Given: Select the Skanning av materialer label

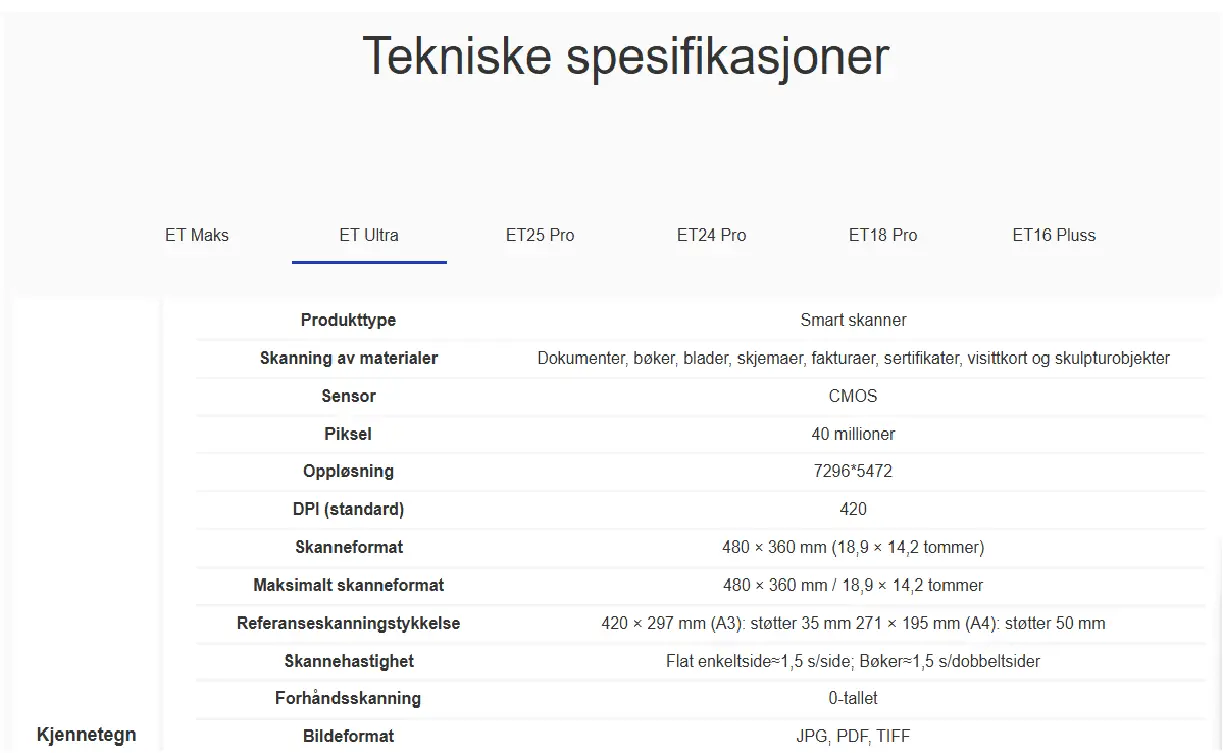Looking at the screenshot, I should (x=348, y=358).
